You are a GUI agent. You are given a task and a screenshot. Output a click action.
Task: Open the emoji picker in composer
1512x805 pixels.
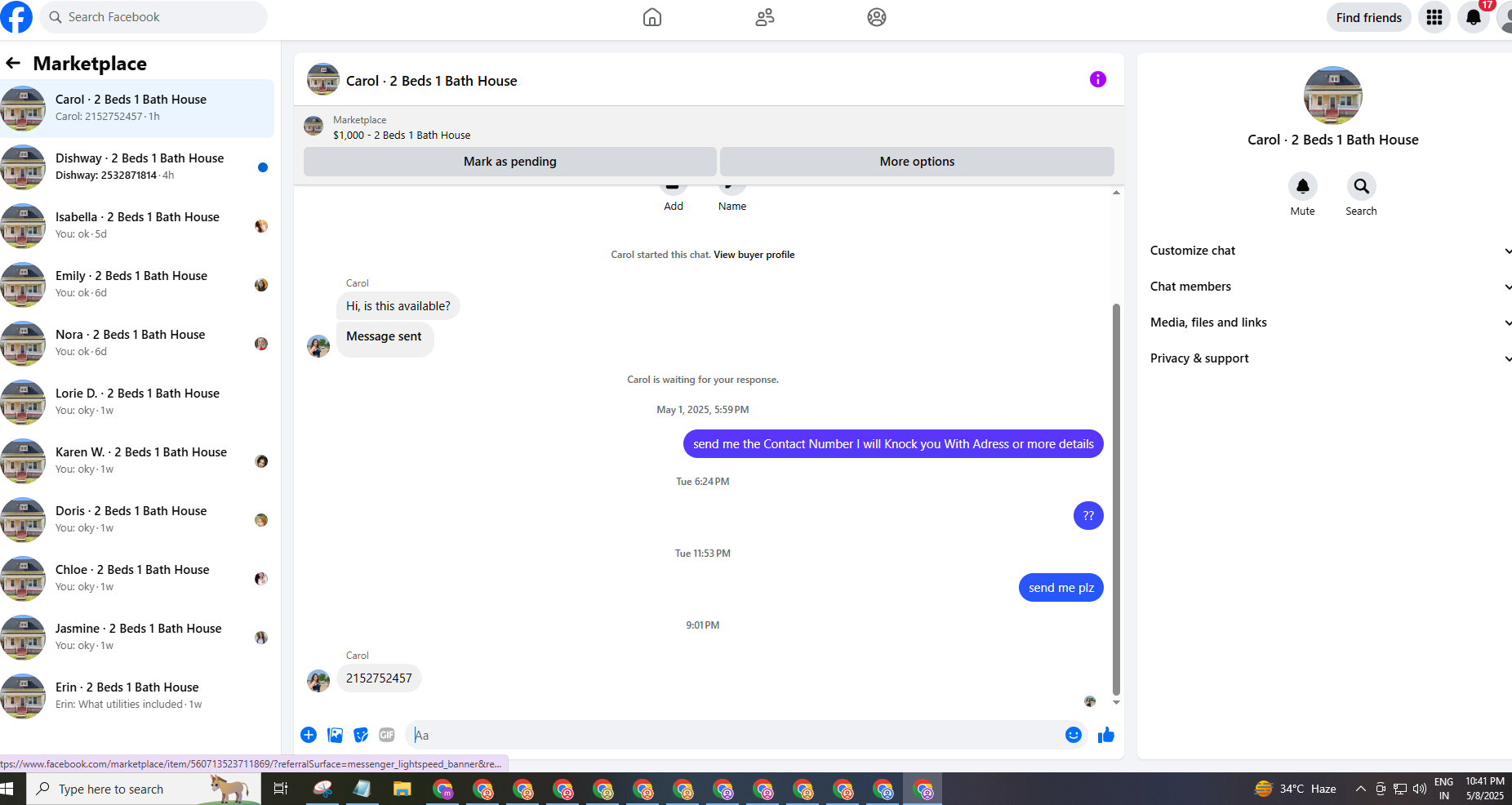(x=1074, y=735)
